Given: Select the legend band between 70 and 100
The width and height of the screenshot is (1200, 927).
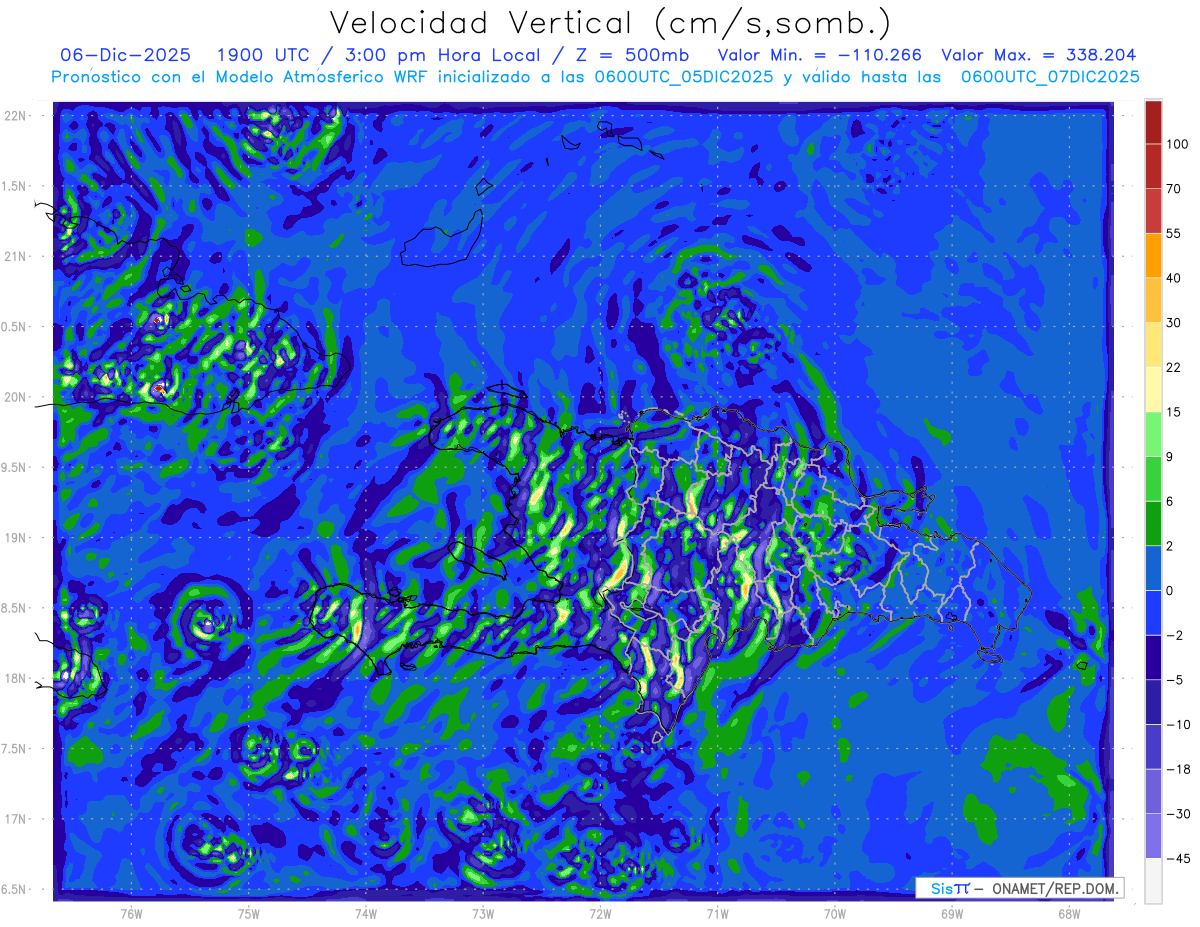Looking at the screenshot, I should point(1153,166).
